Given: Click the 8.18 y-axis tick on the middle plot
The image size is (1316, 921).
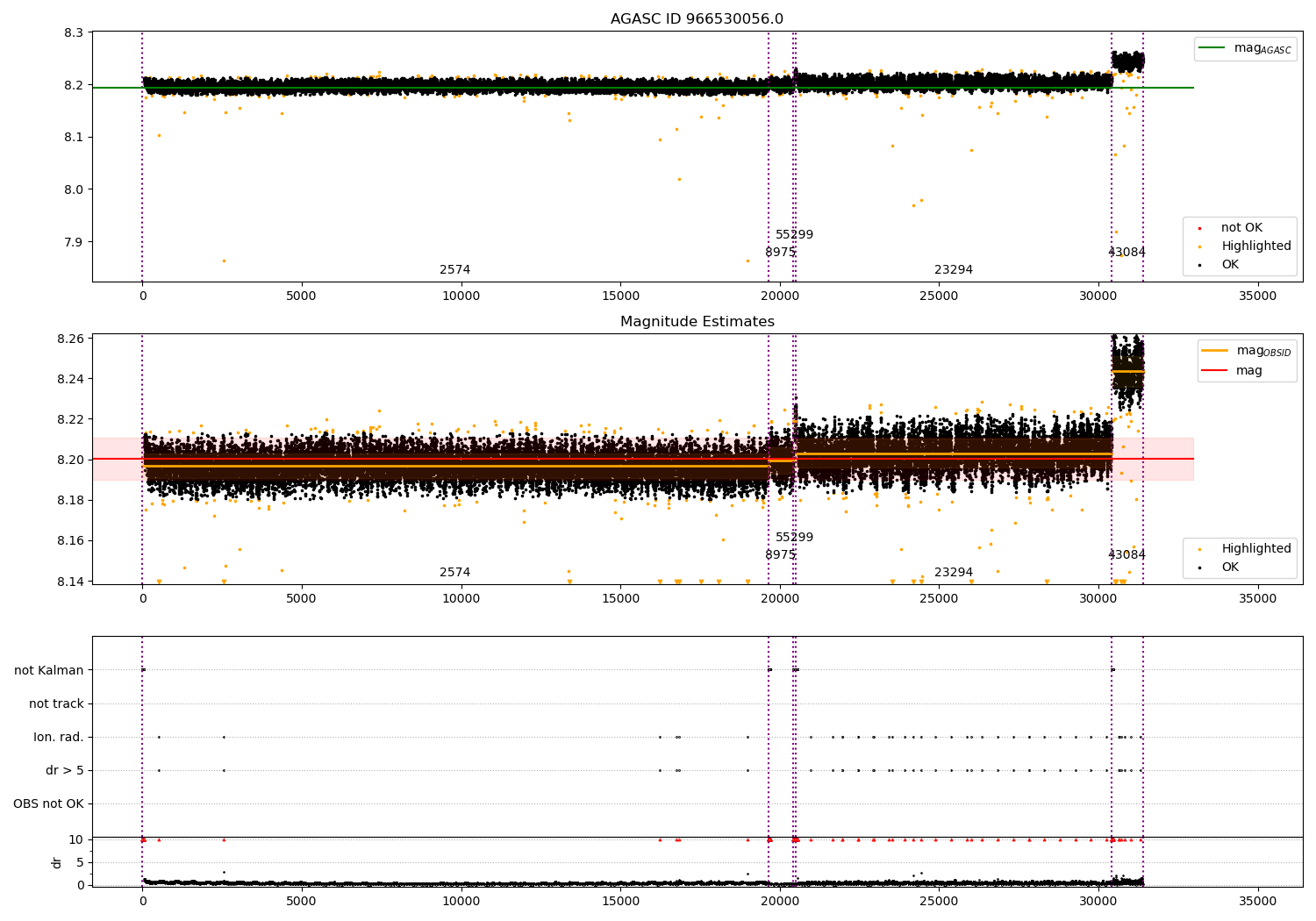Looking at the screenshot, I should pyautogui.click(x=72, y=500).
